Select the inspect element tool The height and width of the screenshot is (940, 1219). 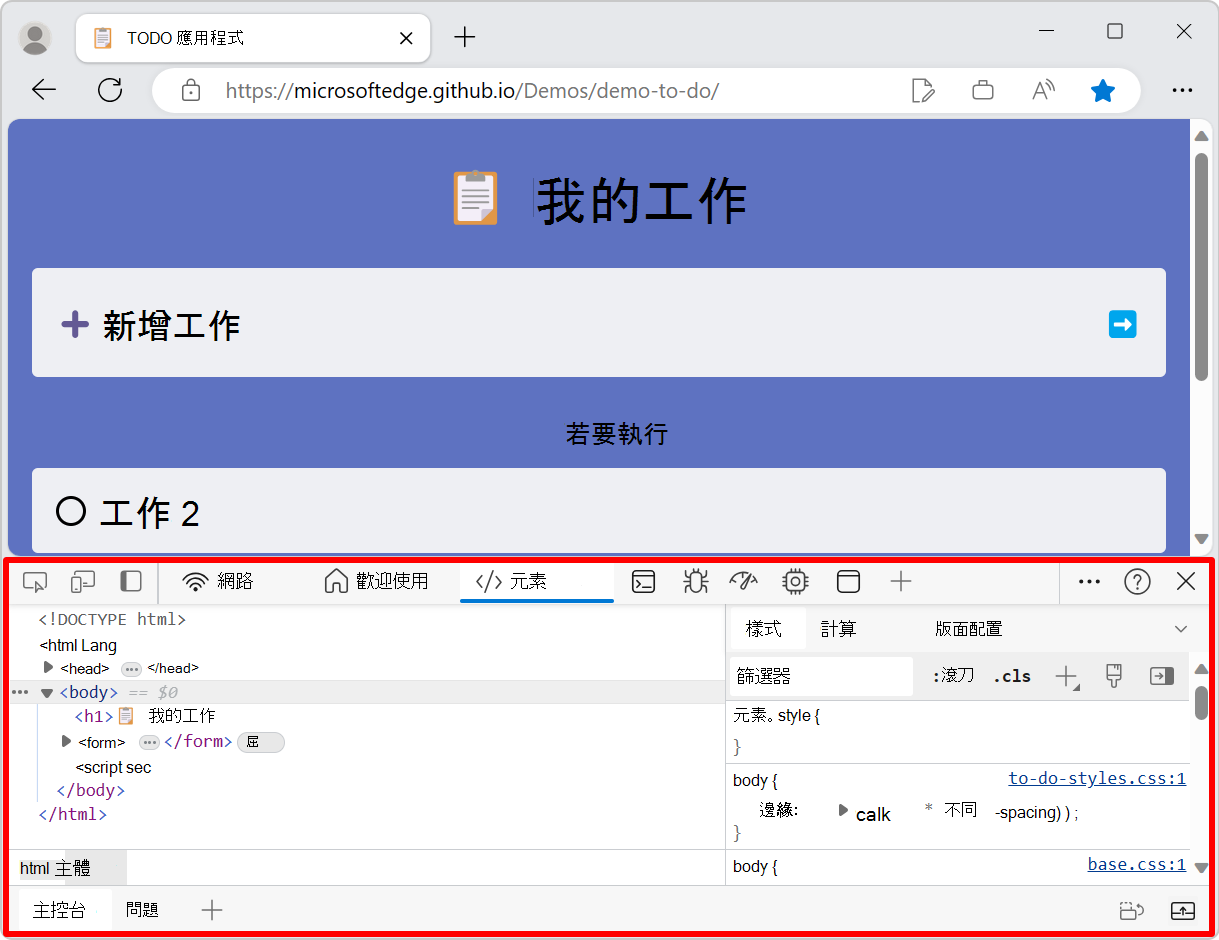pyautogui.click(x=35, y=581)
